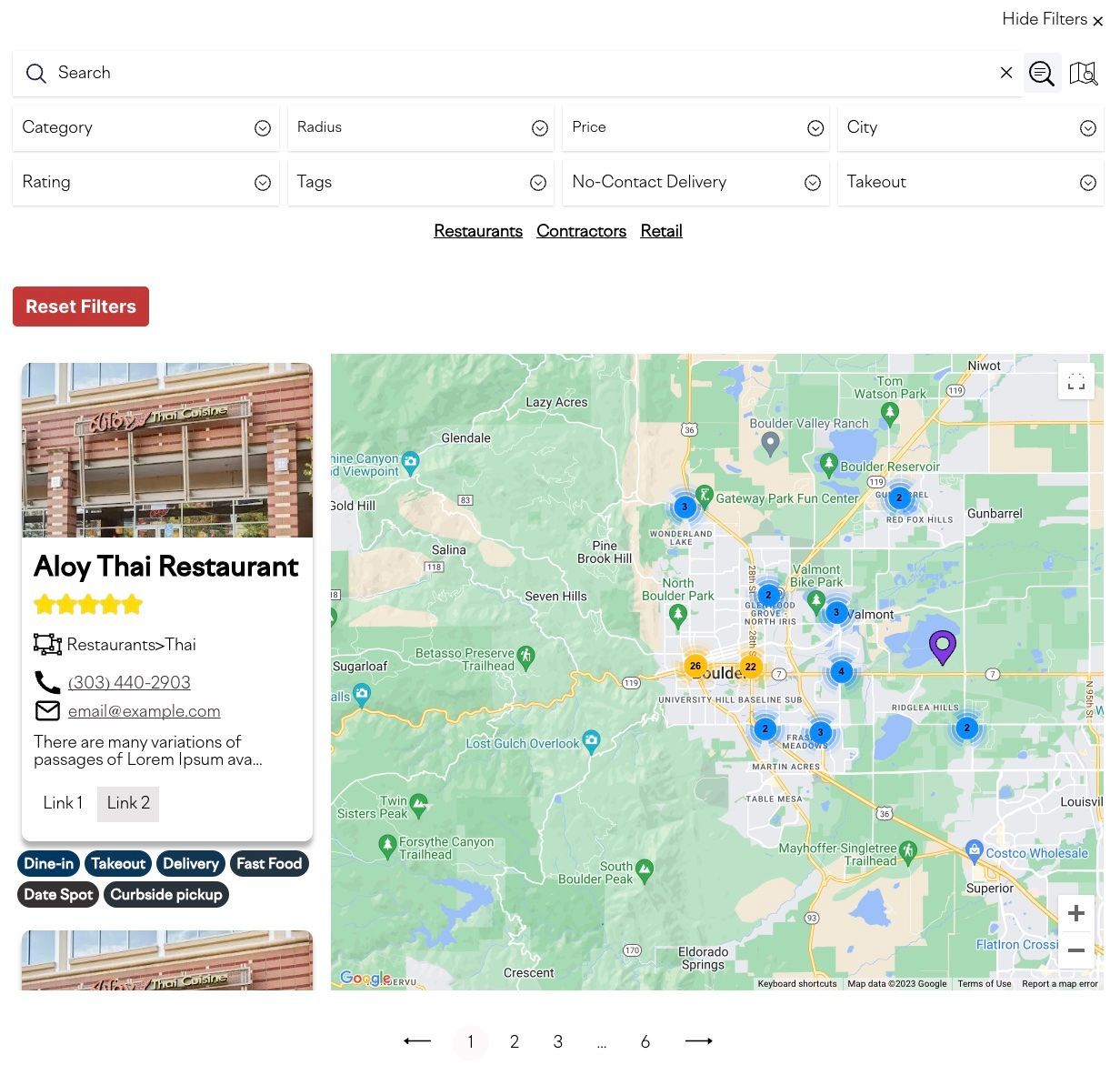
Task: Expand the Takeout dropdown
Action: [x=970, y=183]
